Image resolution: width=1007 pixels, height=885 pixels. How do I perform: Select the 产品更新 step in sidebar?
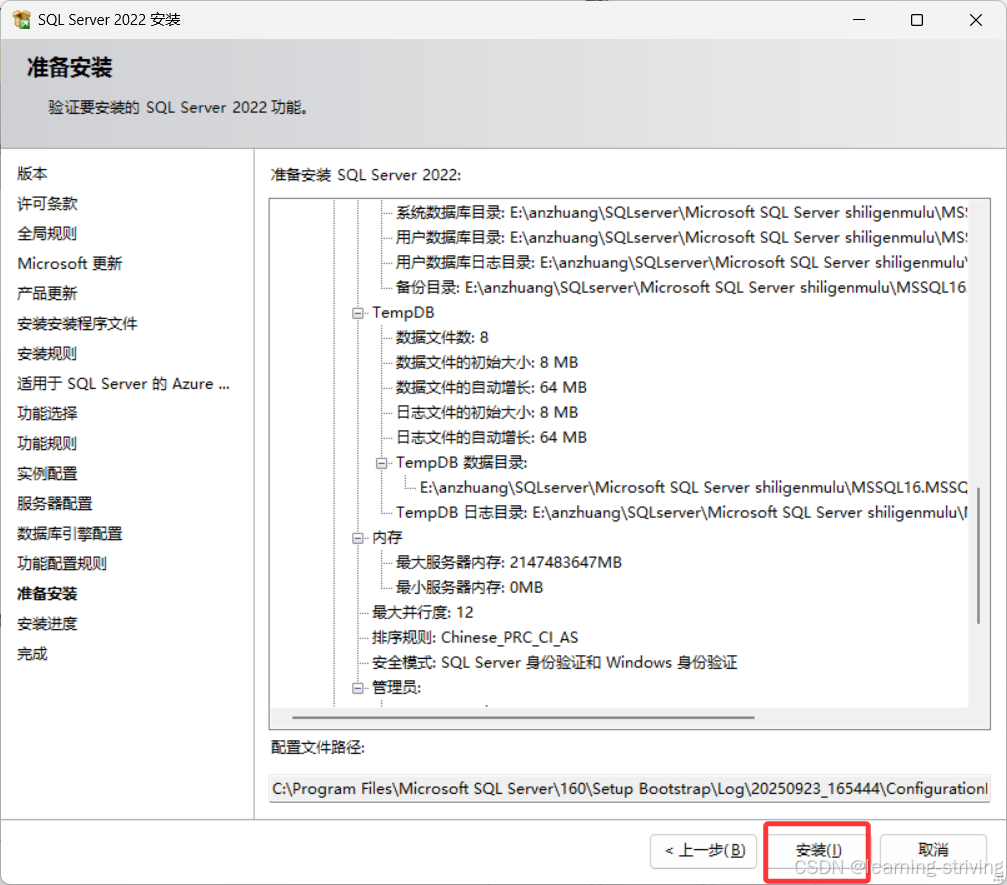click(47, 294)
